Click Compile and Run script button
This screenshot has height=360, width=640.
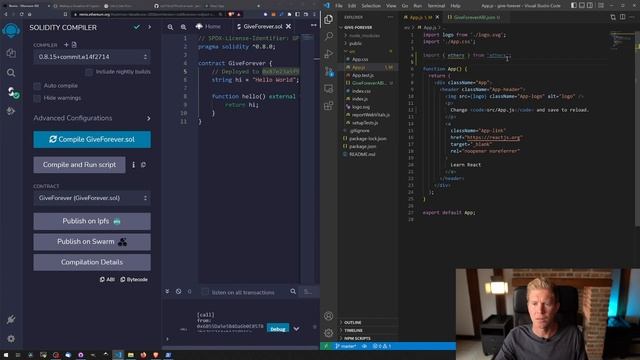point(80,165)
